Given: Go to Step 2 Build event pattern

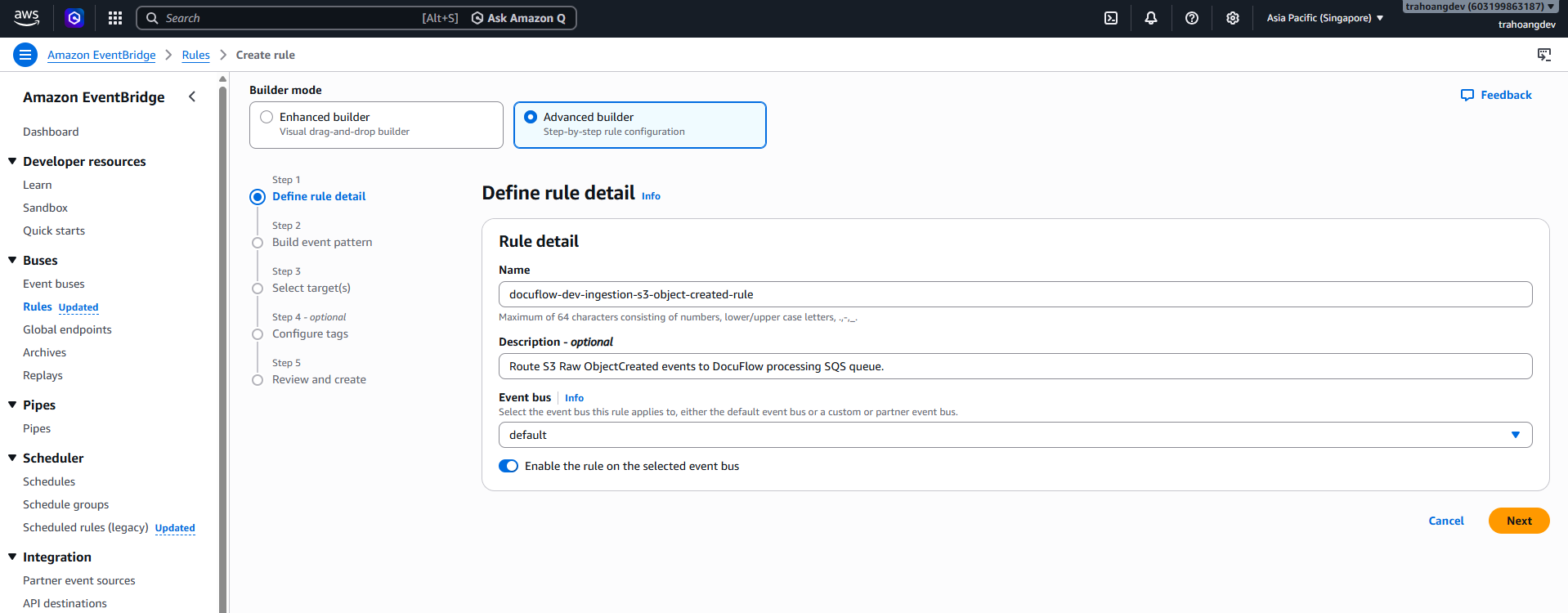Looking at the screenshot, I should pos(322,242).
